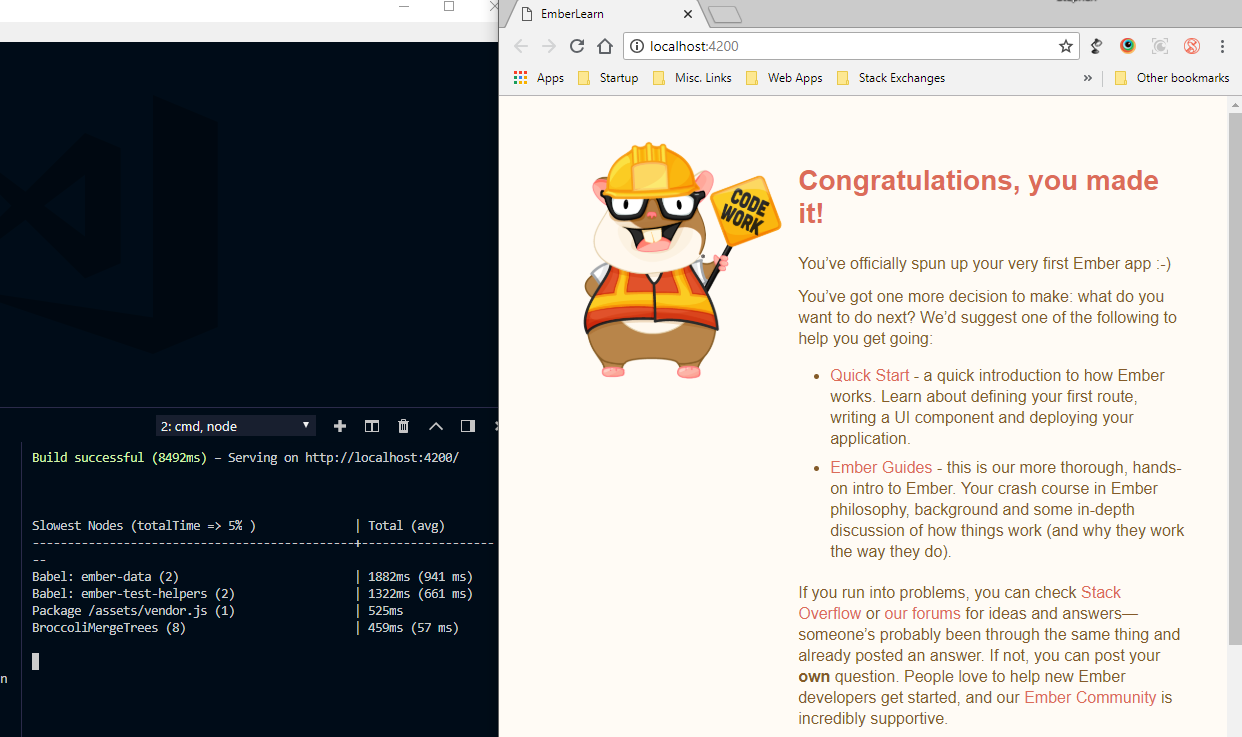Open the Misc. Links bookmarks folder
The height and width of the screenshot is (737, 1242).
692,78
